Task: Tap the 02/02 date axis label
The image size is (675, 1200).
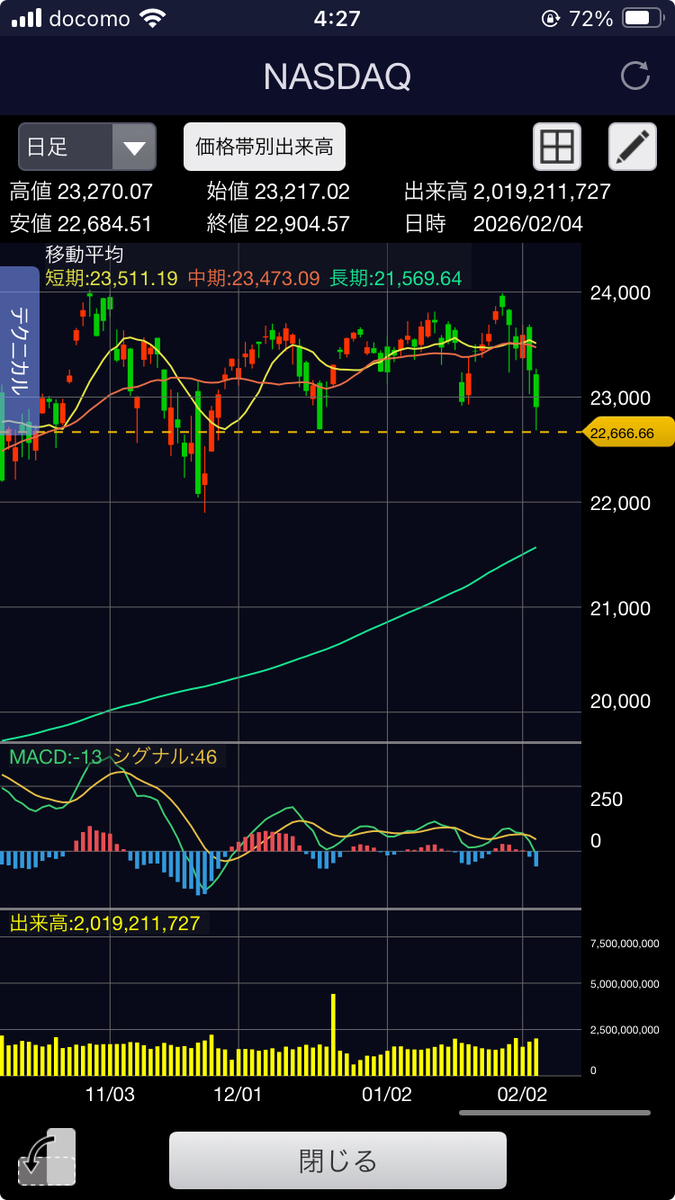Action: [523, 1094]
